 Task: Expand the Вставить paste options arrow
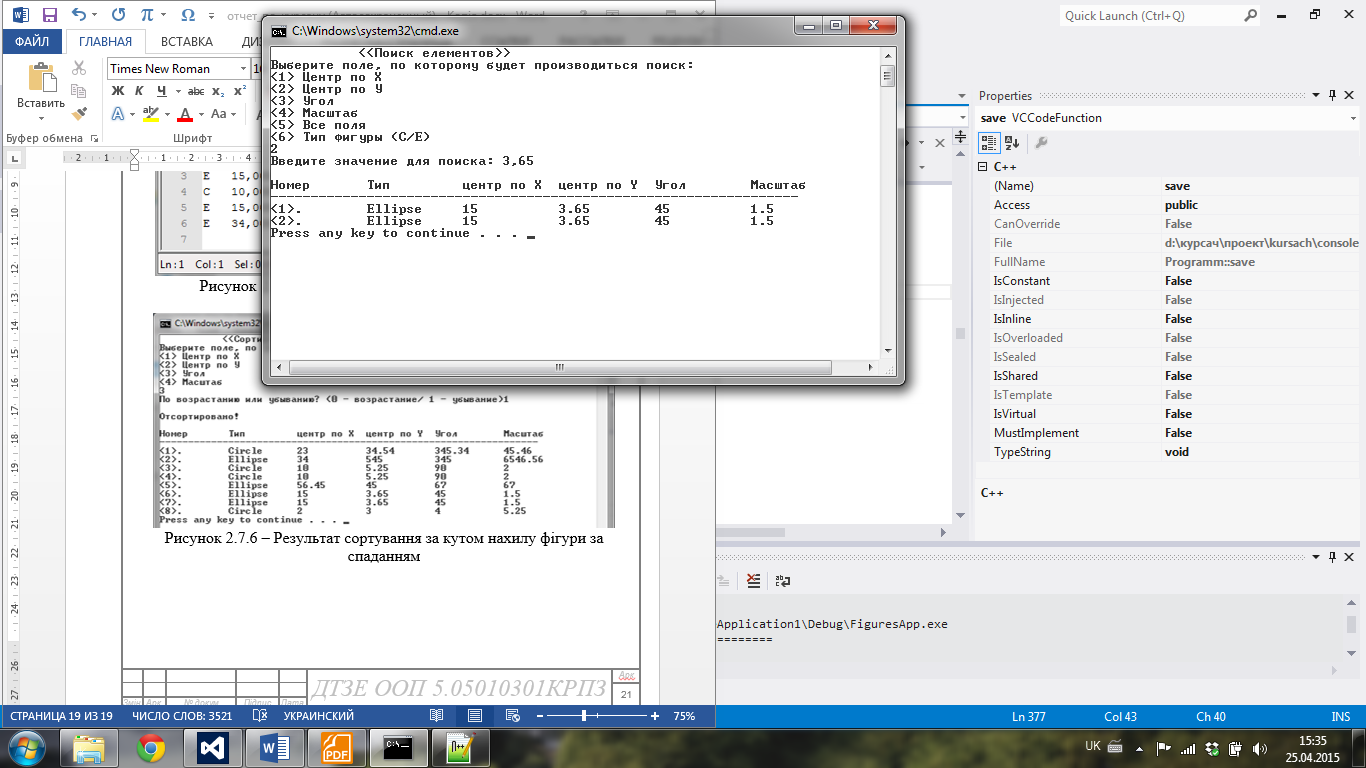coord(41,116)
